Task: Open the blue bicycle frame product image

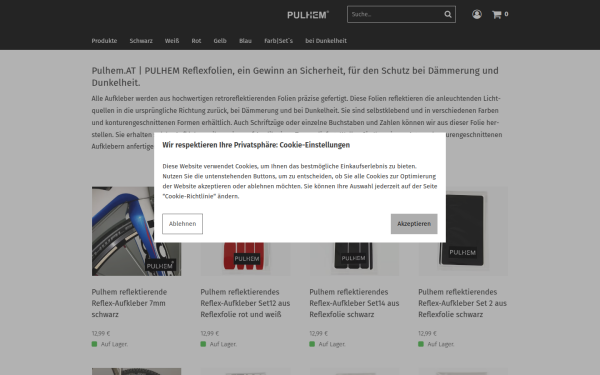Action: 136,231
